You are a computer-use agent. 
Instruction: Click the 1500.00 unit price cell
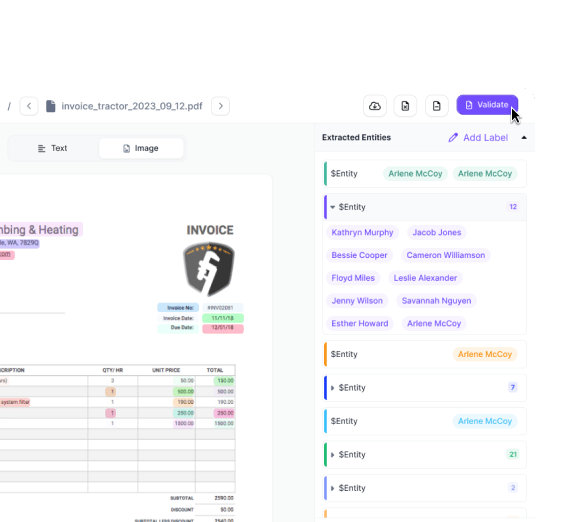pyautogui.click(x=184, y=423)
